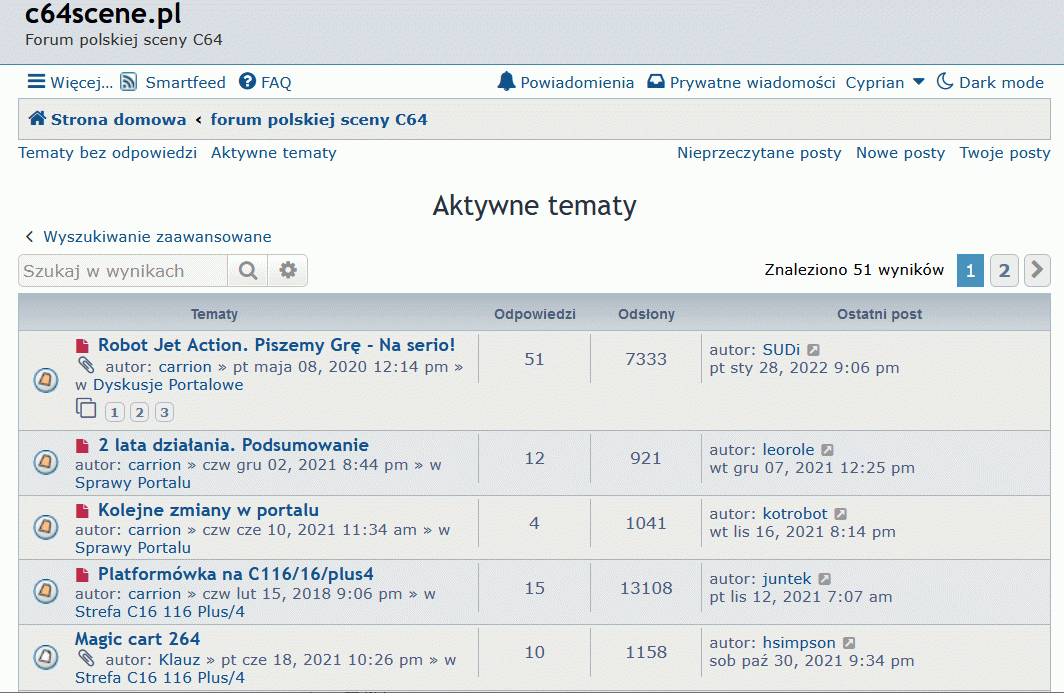Viewport: 1064px width, 693px height.
Task: Toggle Dark mode moon icon
Action: click(x=945, y=81)
